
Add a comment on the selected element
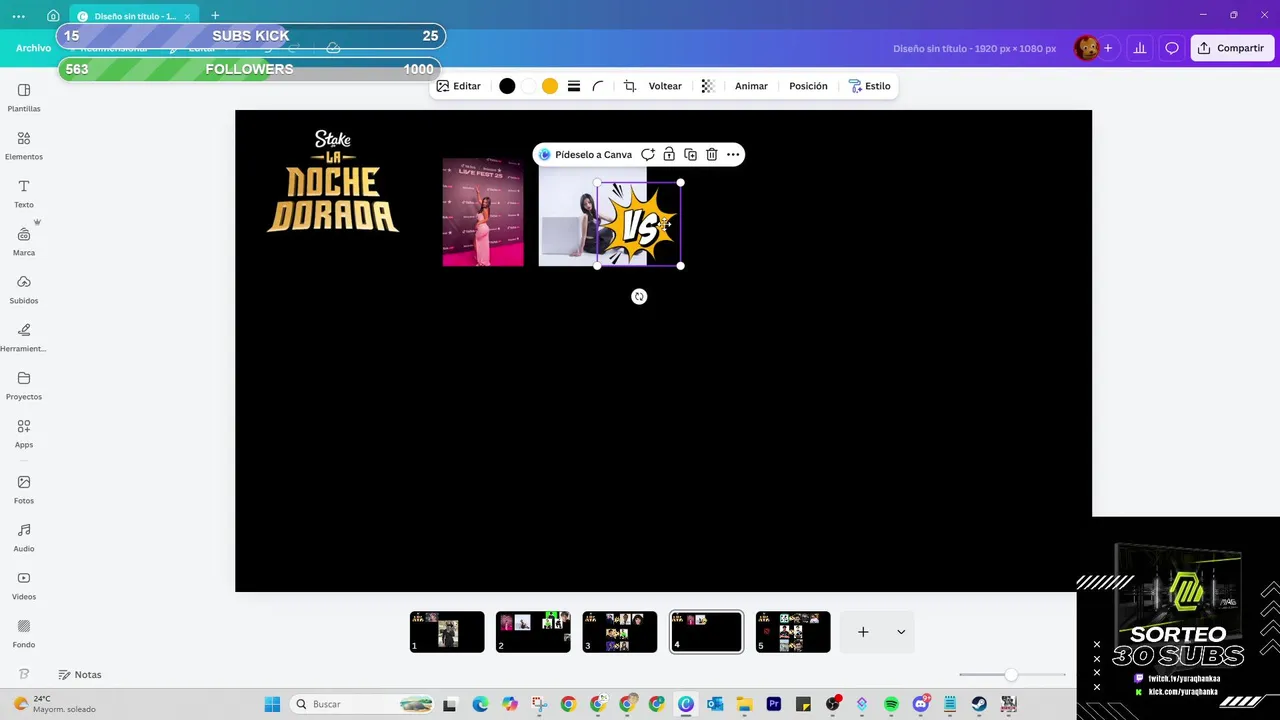648,154
